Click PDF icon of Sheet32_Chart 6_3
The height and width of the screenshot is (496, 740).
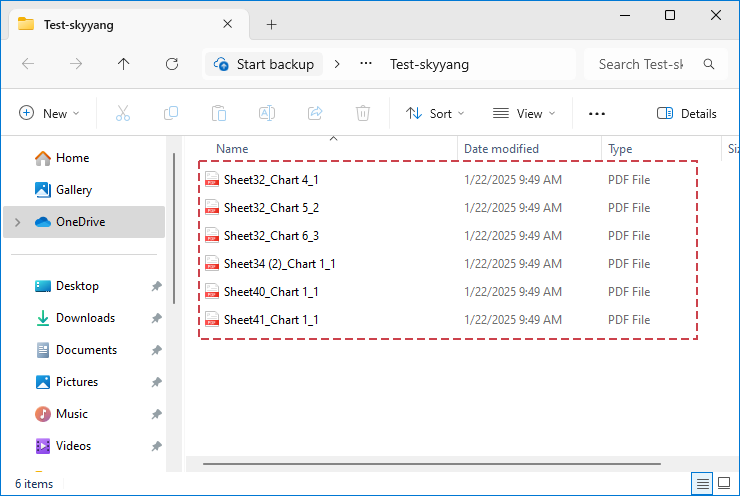pyautogui.click(x=212, y=235)
